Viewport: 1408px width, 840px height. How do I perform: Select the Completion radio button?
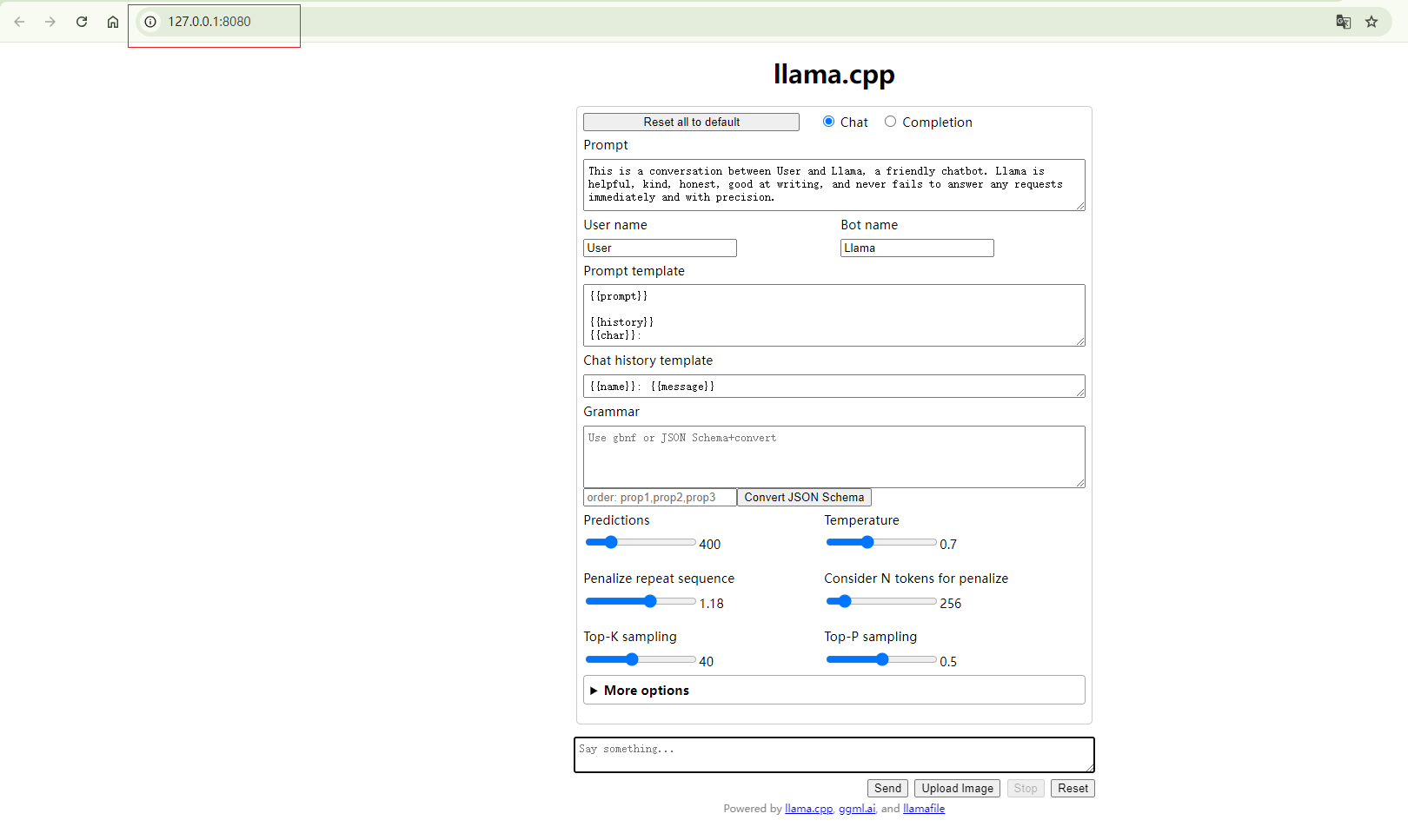(890, 122)
